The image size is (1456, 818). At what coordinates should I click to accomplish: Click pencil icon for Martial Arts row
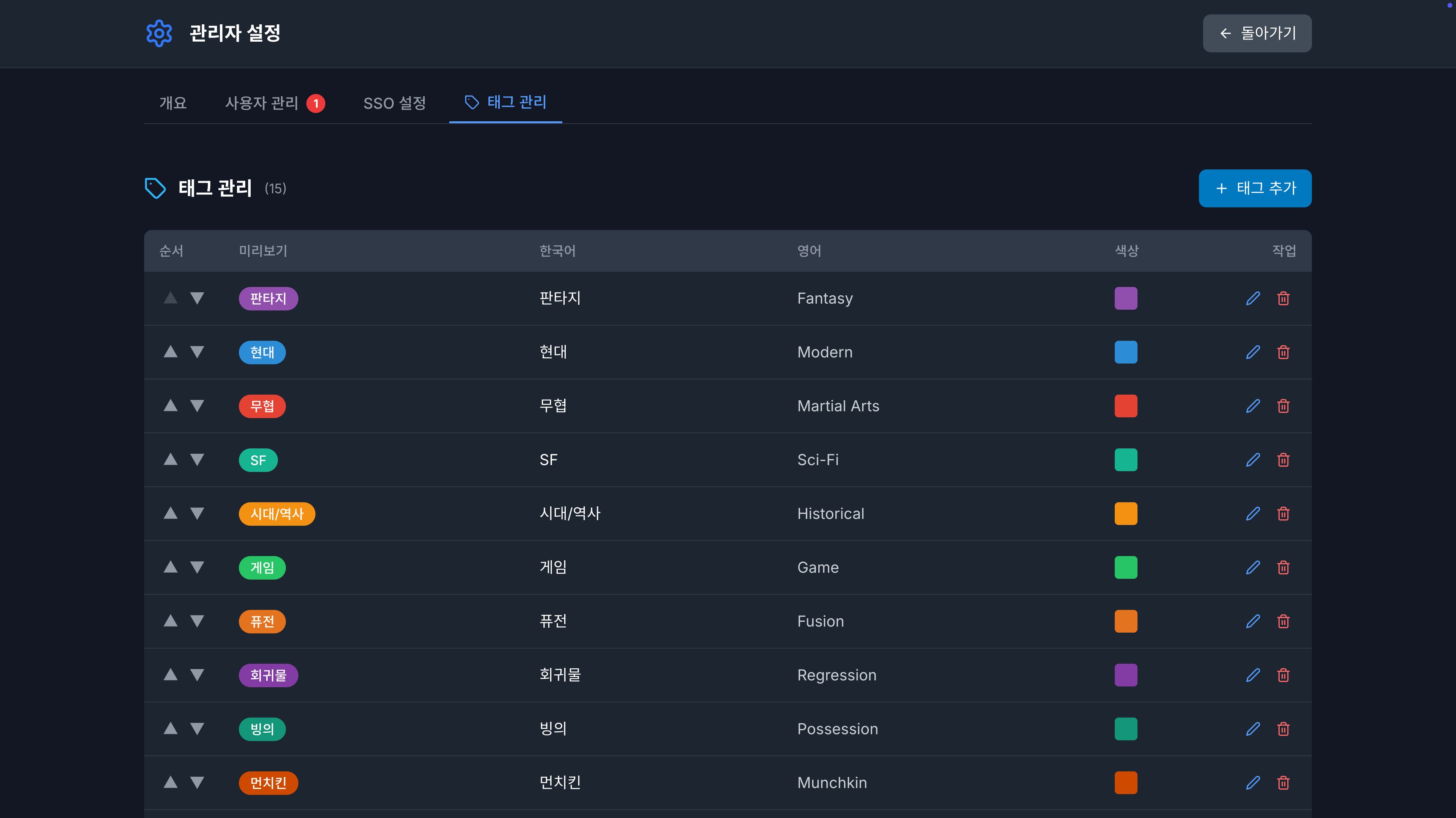(x=1252, y=406)
